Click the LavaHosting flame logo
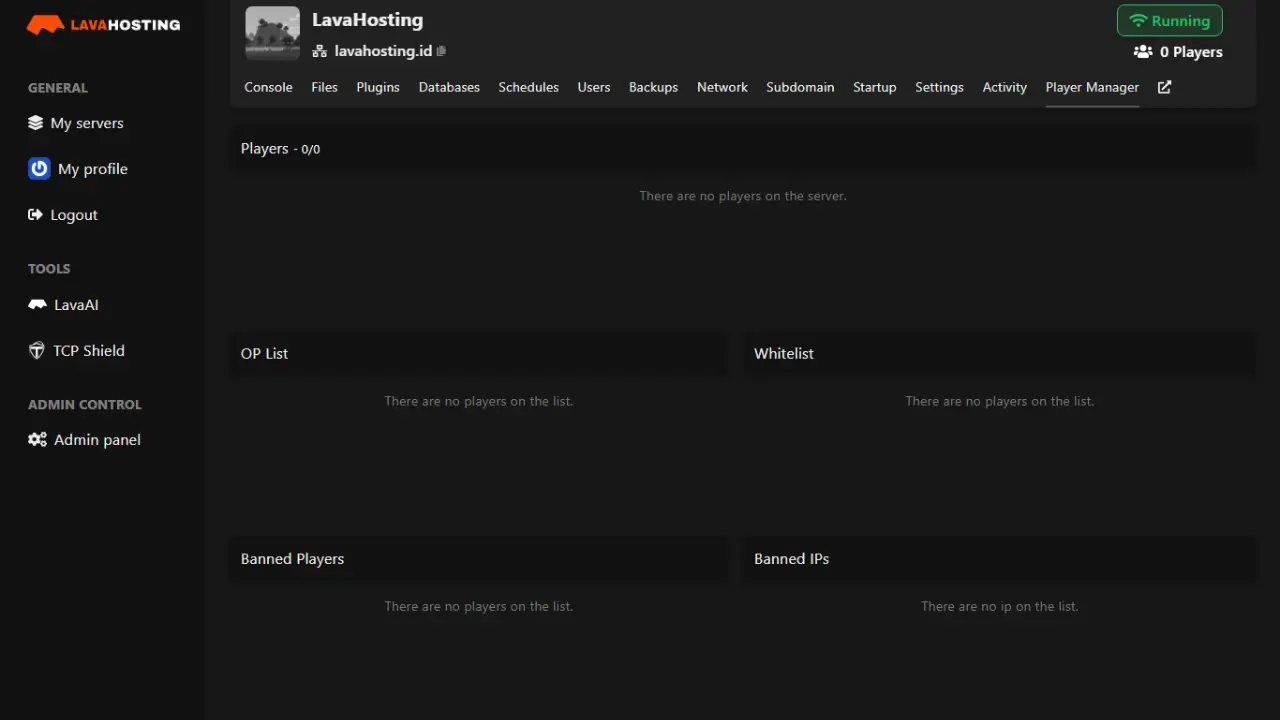The image size is (1280, 720). point(44,23)
